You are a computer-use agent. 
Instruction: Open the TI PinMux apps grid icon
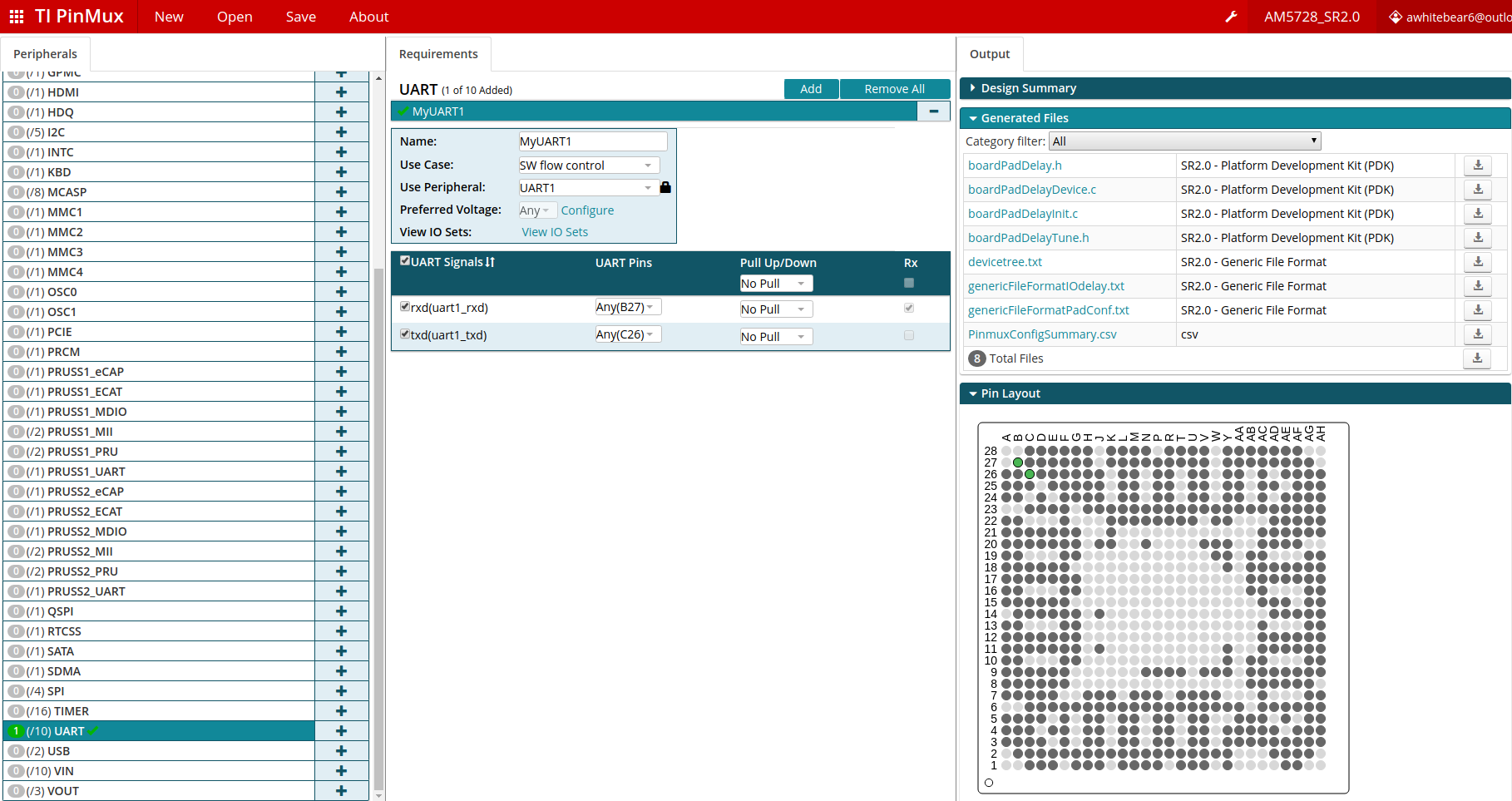pos(17,17)
